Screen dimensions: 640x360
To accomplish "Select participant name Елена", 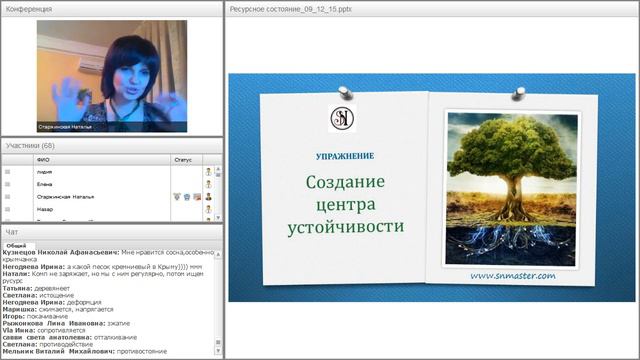I will tap(44, 184).
